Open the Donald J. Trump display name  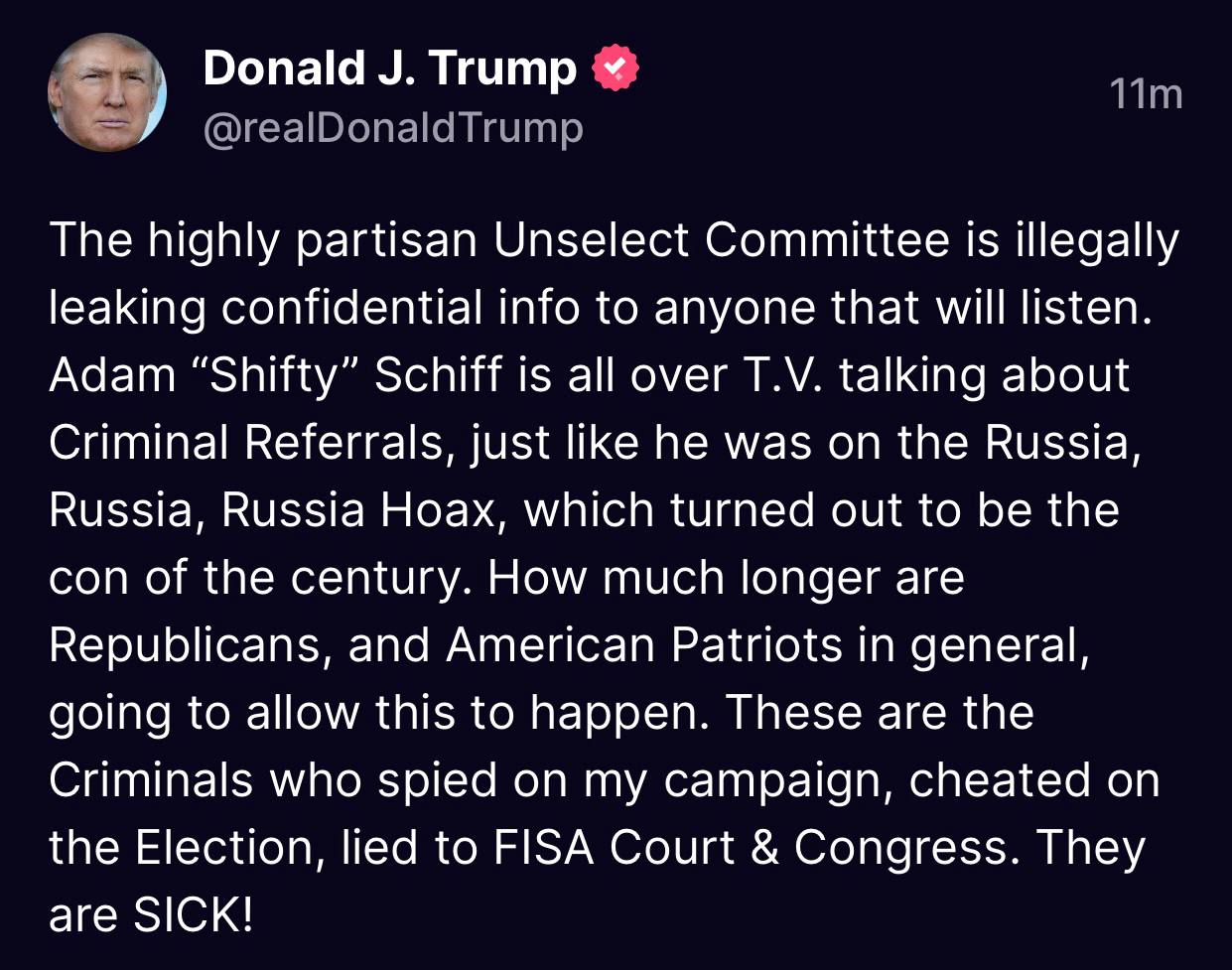coord(389,69)
